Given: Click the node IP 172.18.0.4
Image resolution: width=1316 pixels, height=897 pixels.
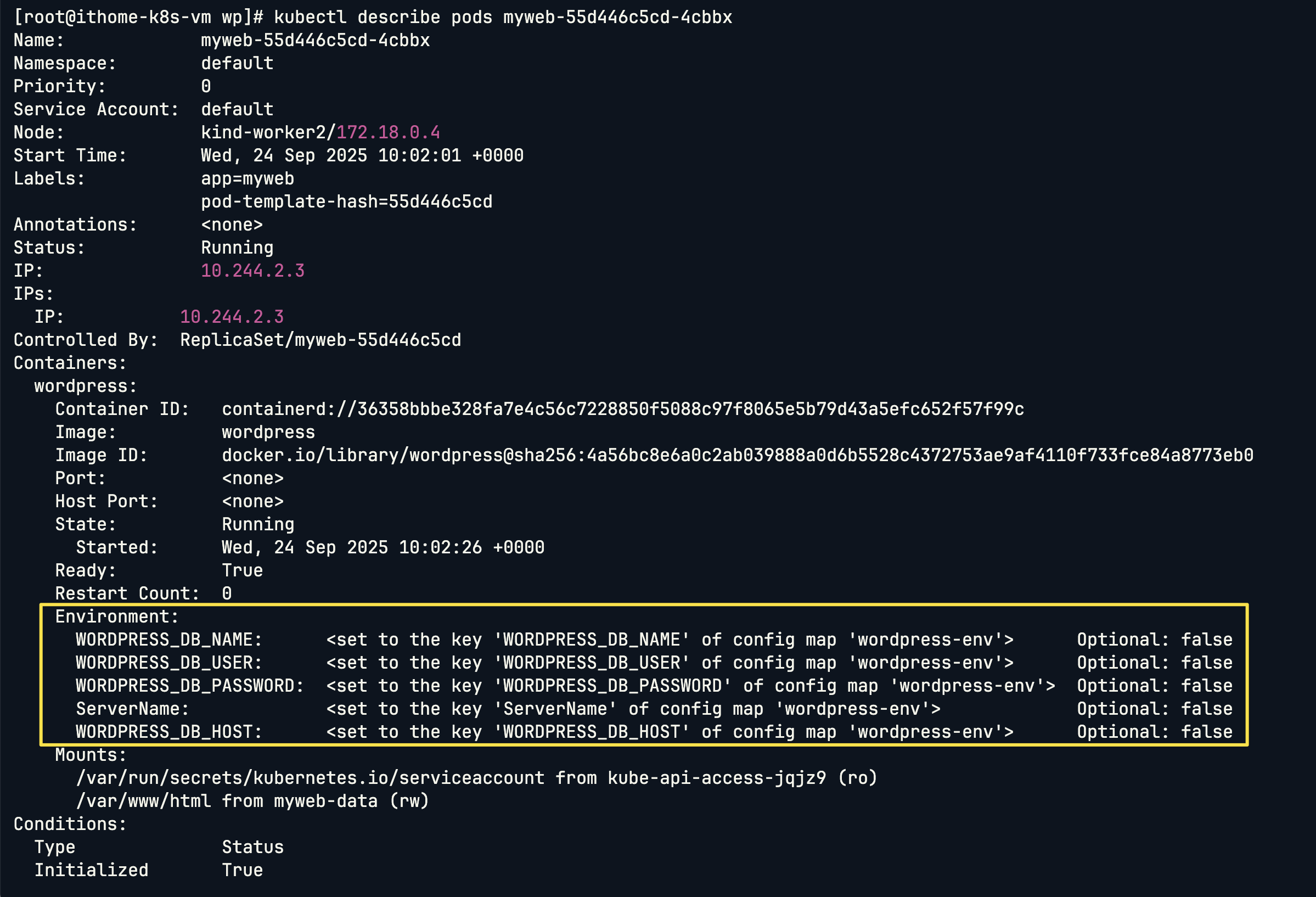Looking at the screenshot, I should click(389, 132).
